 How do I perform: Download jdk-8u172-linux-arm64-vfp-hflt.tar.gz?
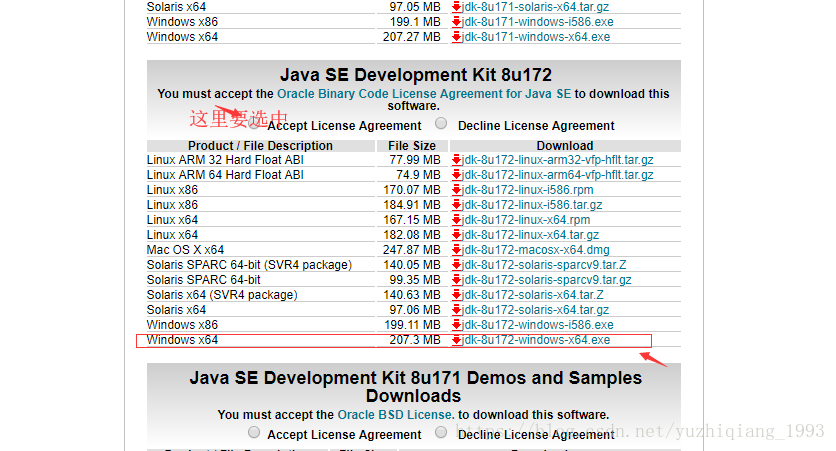[558, 175]
